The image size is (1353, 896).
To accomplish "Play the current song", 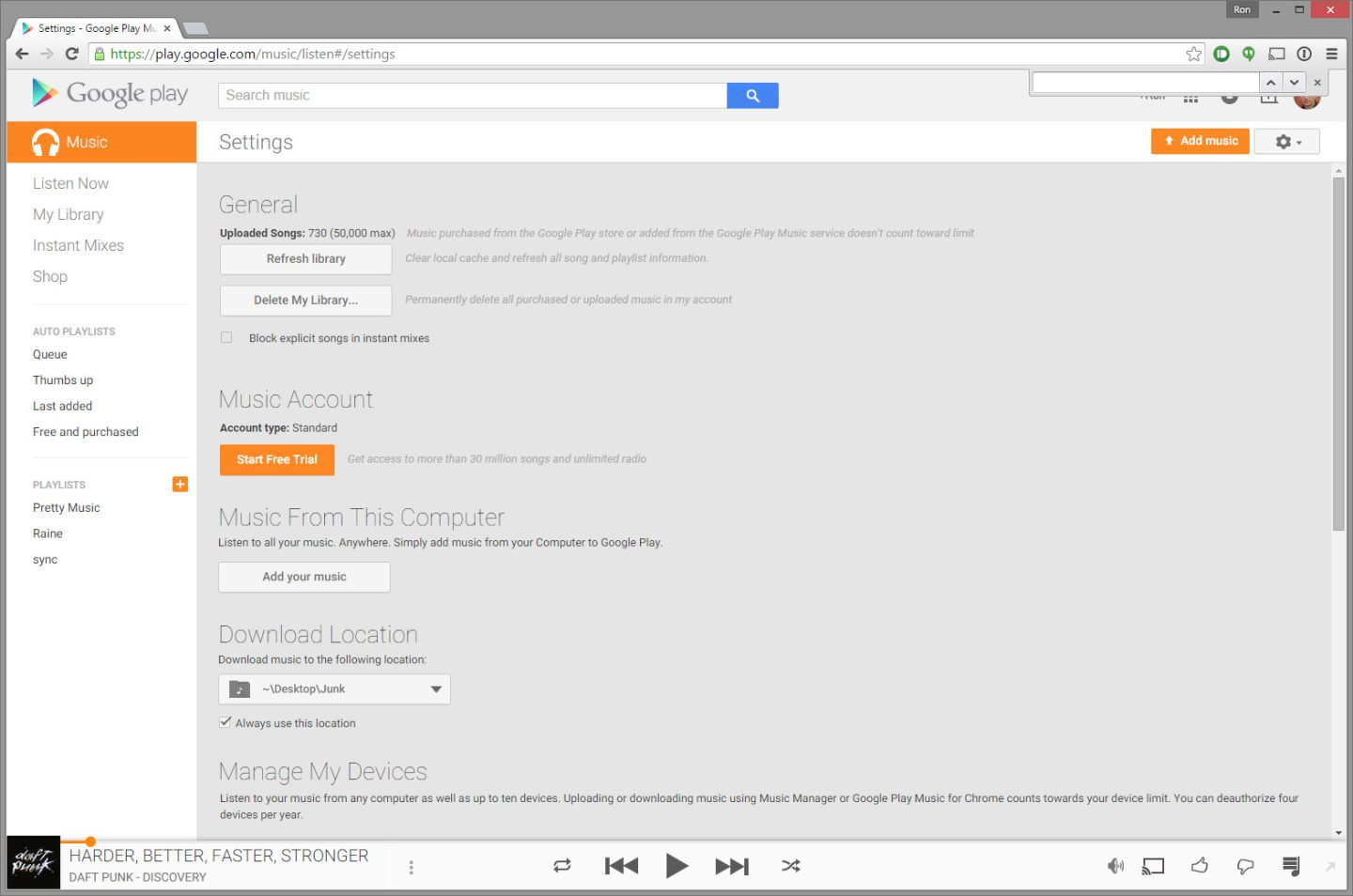I will [676, 866].
